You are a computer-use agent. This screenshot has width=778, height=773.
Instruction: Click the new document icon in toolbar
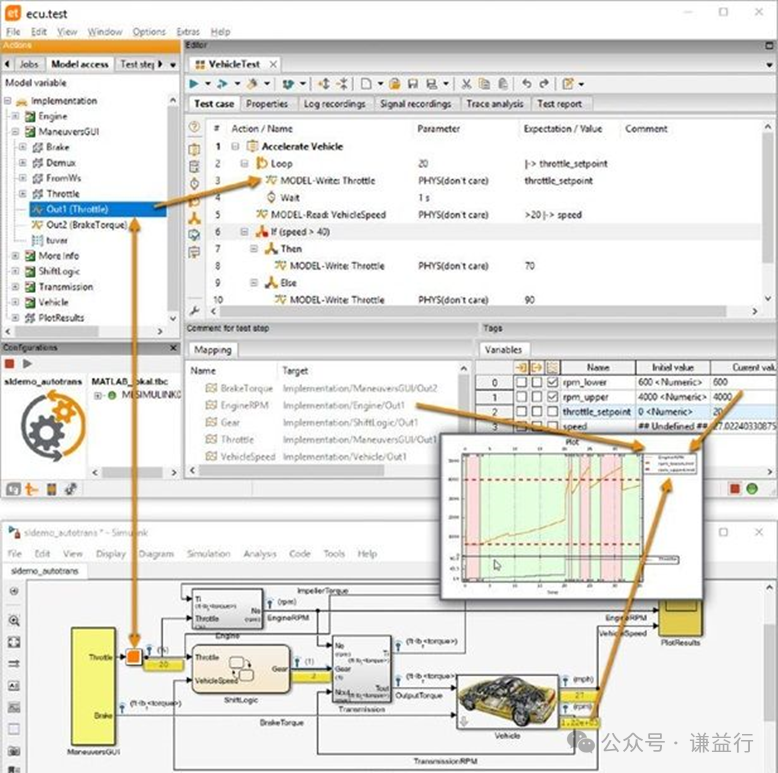[x=366, y=84]
